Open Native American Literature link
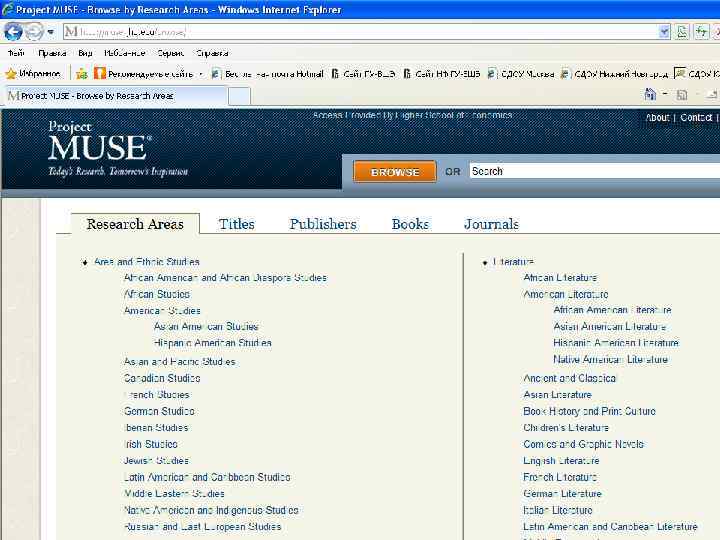 610,360
